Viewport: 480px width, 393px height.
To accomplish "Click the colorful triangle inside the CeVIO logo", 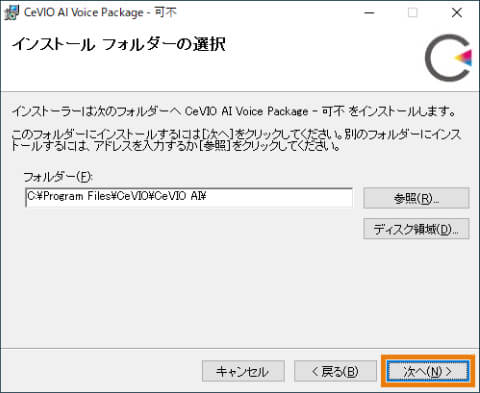I will [x=464, y=57].
